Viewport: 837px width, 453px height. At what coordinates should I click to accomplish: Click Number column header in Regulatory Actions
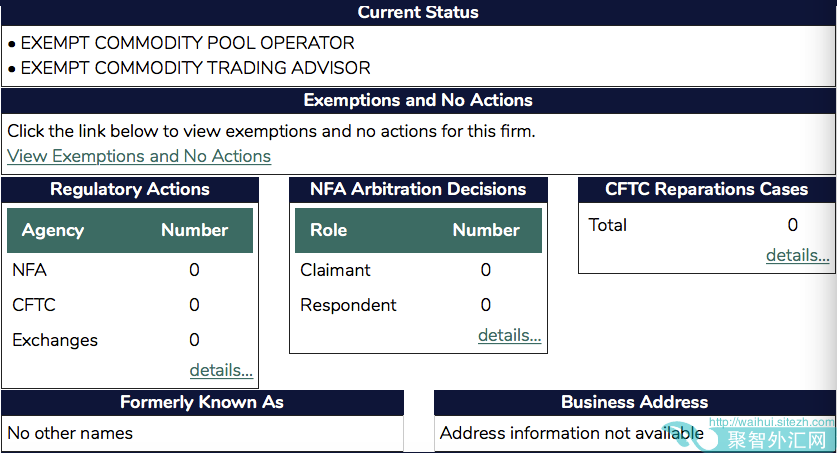tap(195, 230)
